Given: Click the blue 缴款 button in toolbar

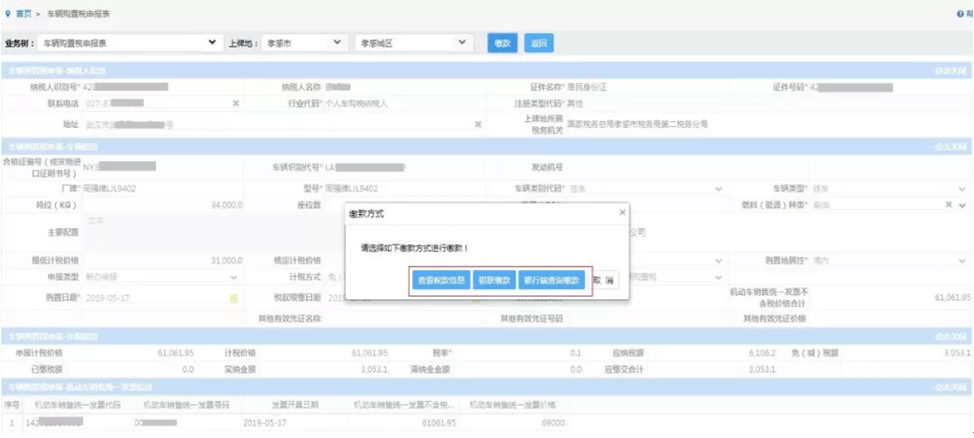Looking at the screenshot, I should (x=503, y=43).
